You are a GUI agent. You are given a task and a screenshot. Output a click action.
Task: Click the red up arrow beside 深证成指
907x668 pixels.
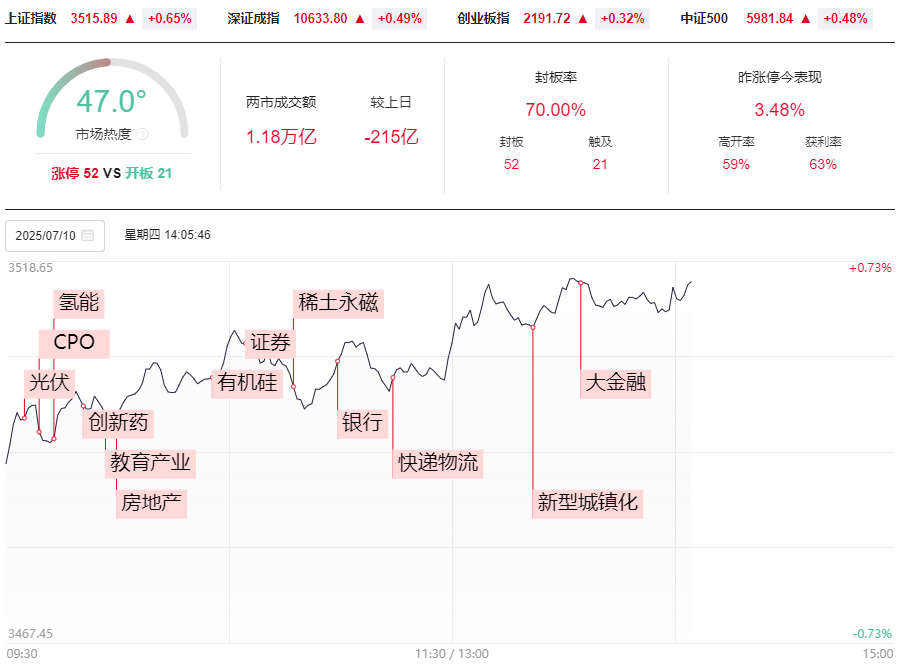(x=360, y=19)
